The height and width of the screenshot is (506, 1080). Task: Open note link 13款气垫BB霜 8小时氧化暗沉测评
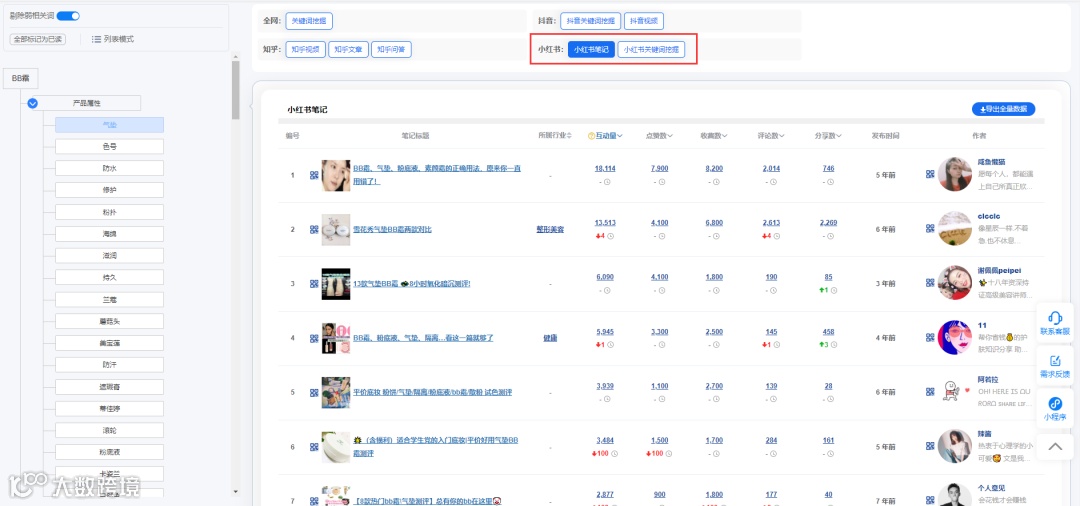(x=412, y=284)
